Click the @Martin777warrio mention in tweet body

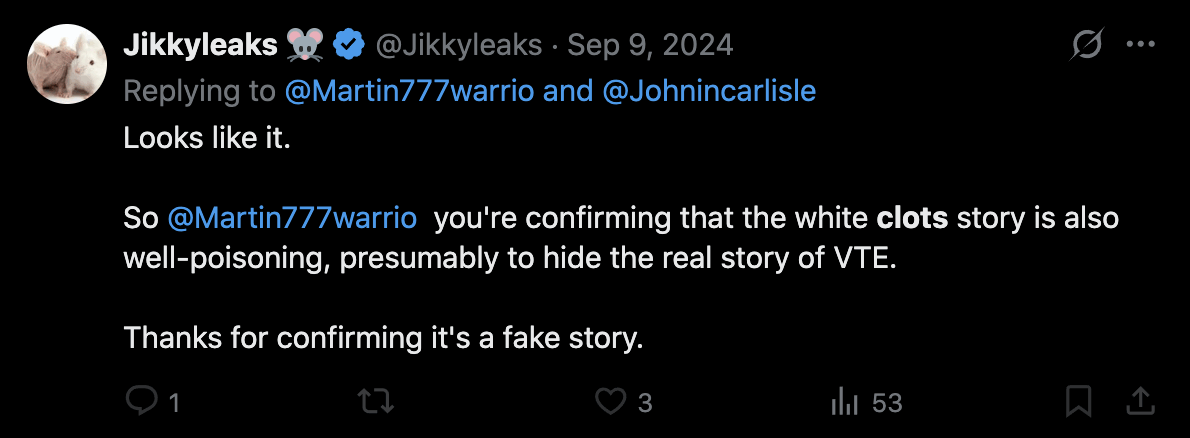pos(292,218)
